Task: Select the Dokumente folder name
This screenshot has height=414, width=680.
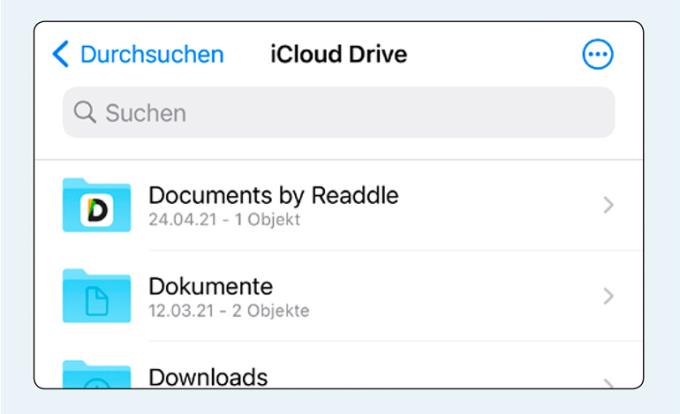Action: (x=211, y=287)
